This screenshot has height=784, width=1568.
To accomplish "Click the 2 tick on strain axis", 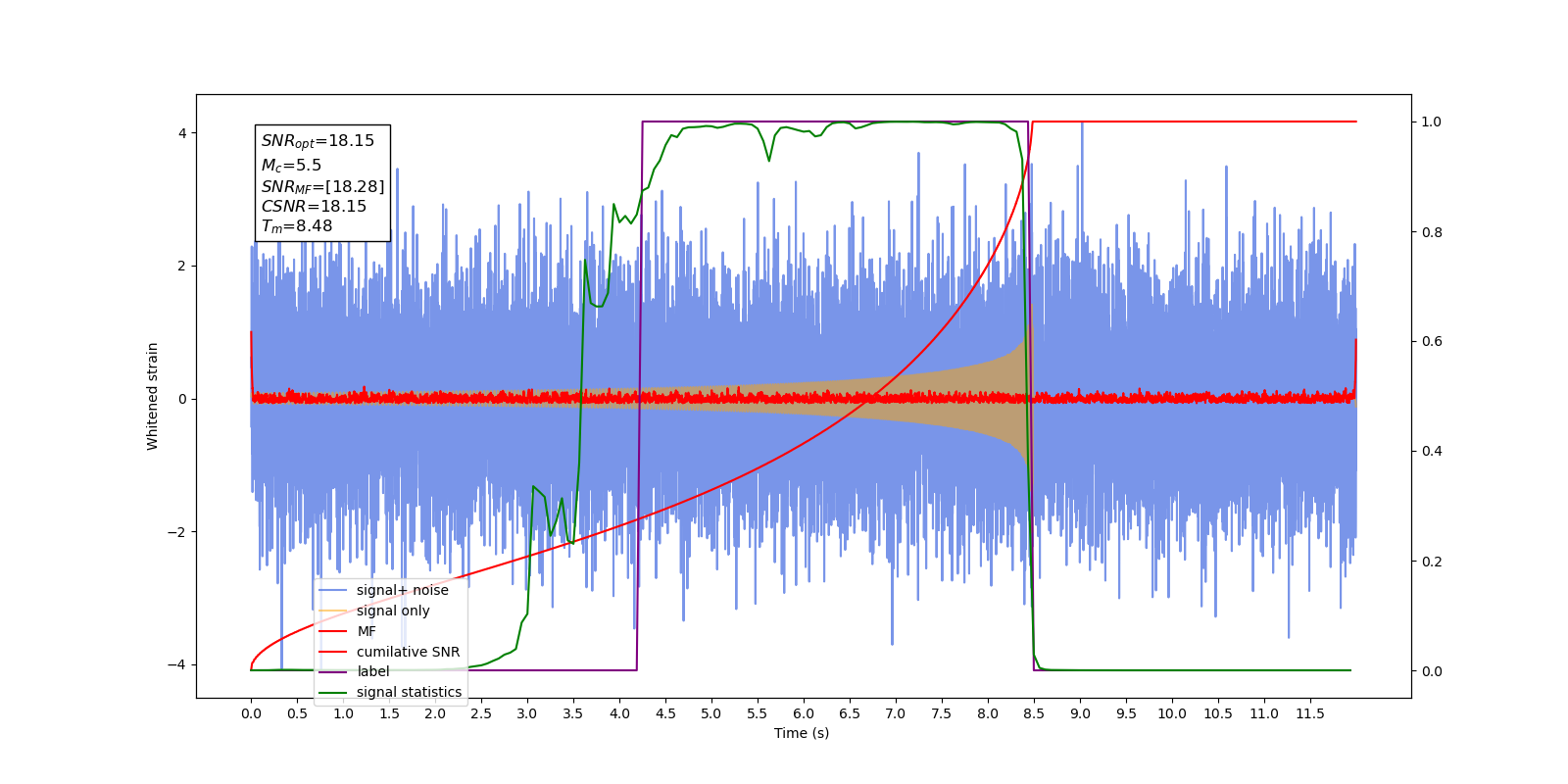I will 182,266.
